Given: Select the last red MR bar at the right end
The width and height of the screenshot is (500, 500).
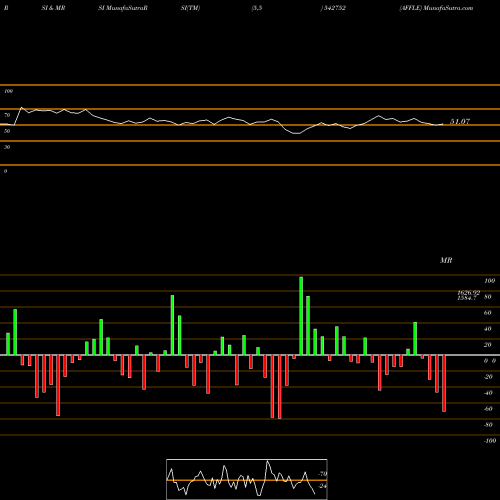Looking at the screenshot, I should click(444, 383).
